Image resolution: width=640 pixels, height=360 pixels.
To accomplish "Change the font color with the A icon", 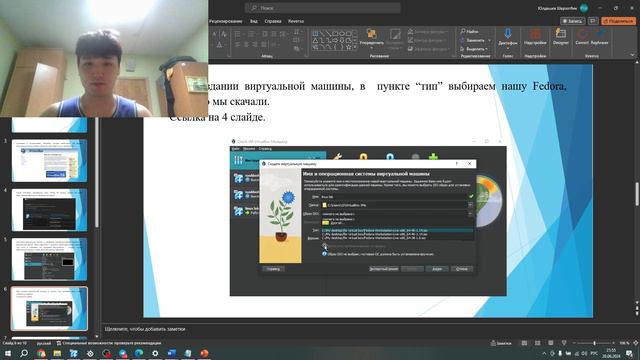I will pyautogui.click(x=219, y=44).
